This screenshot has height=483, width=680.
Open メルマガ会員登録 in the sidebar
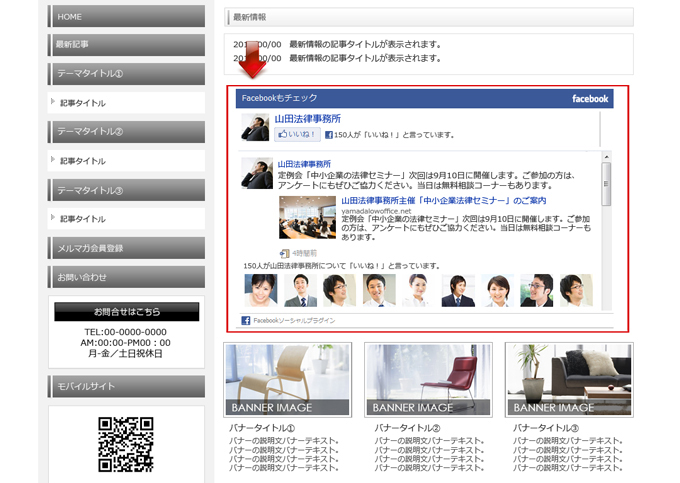(126, 248)
